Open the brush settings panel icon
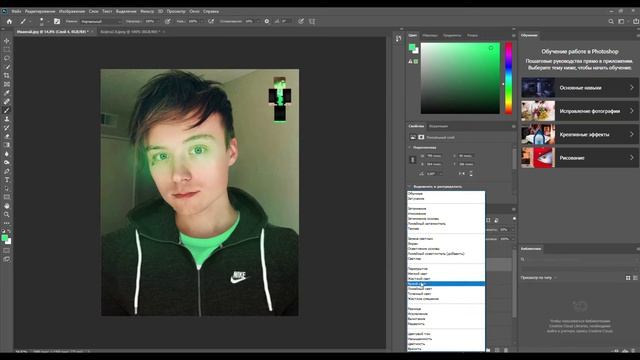 (x=57, y=21)
